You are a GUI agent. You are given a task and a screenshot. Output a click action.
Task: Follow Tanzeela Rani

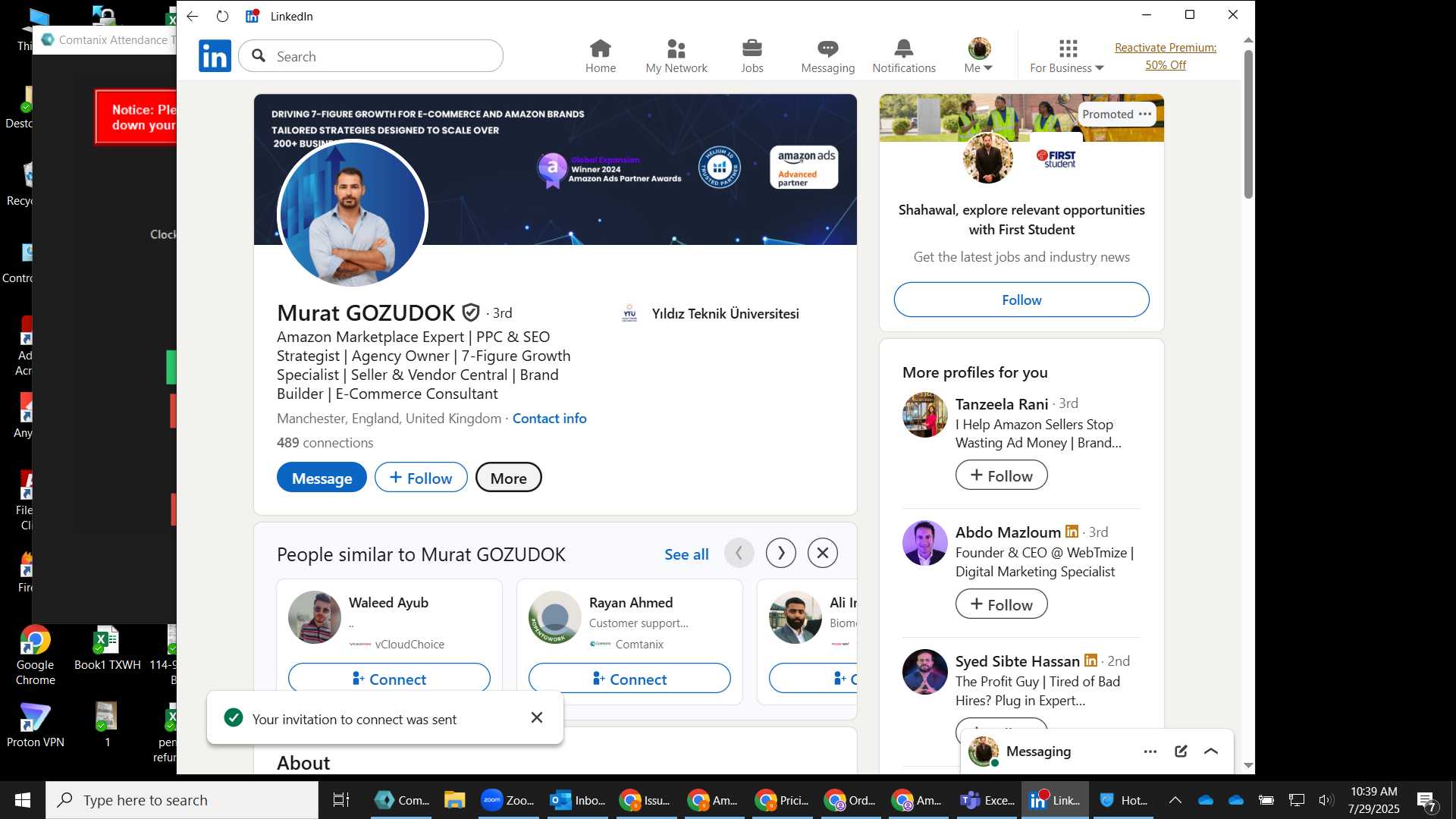(x=1001, y=475)
